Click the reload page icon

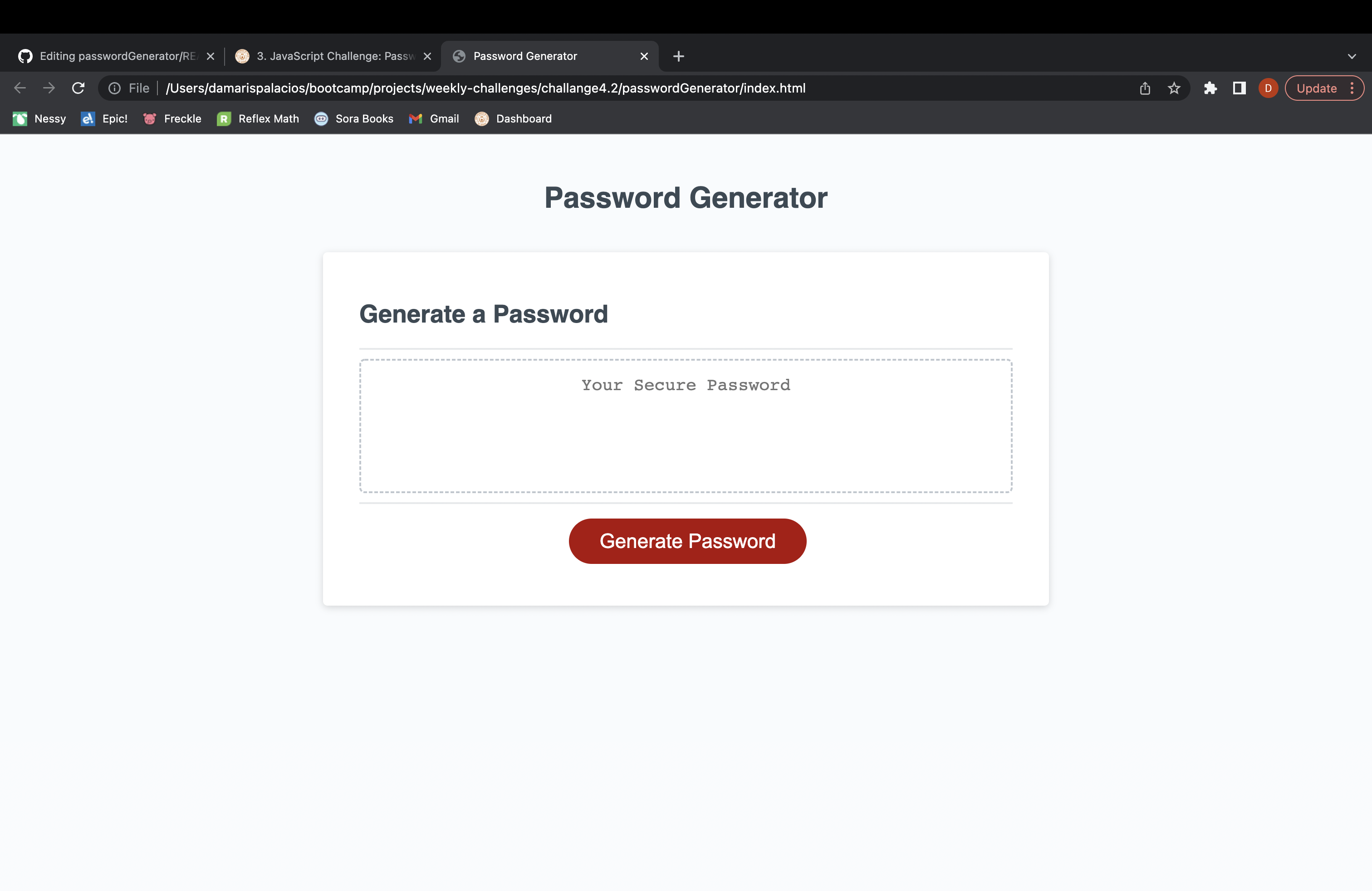(78, 88)
